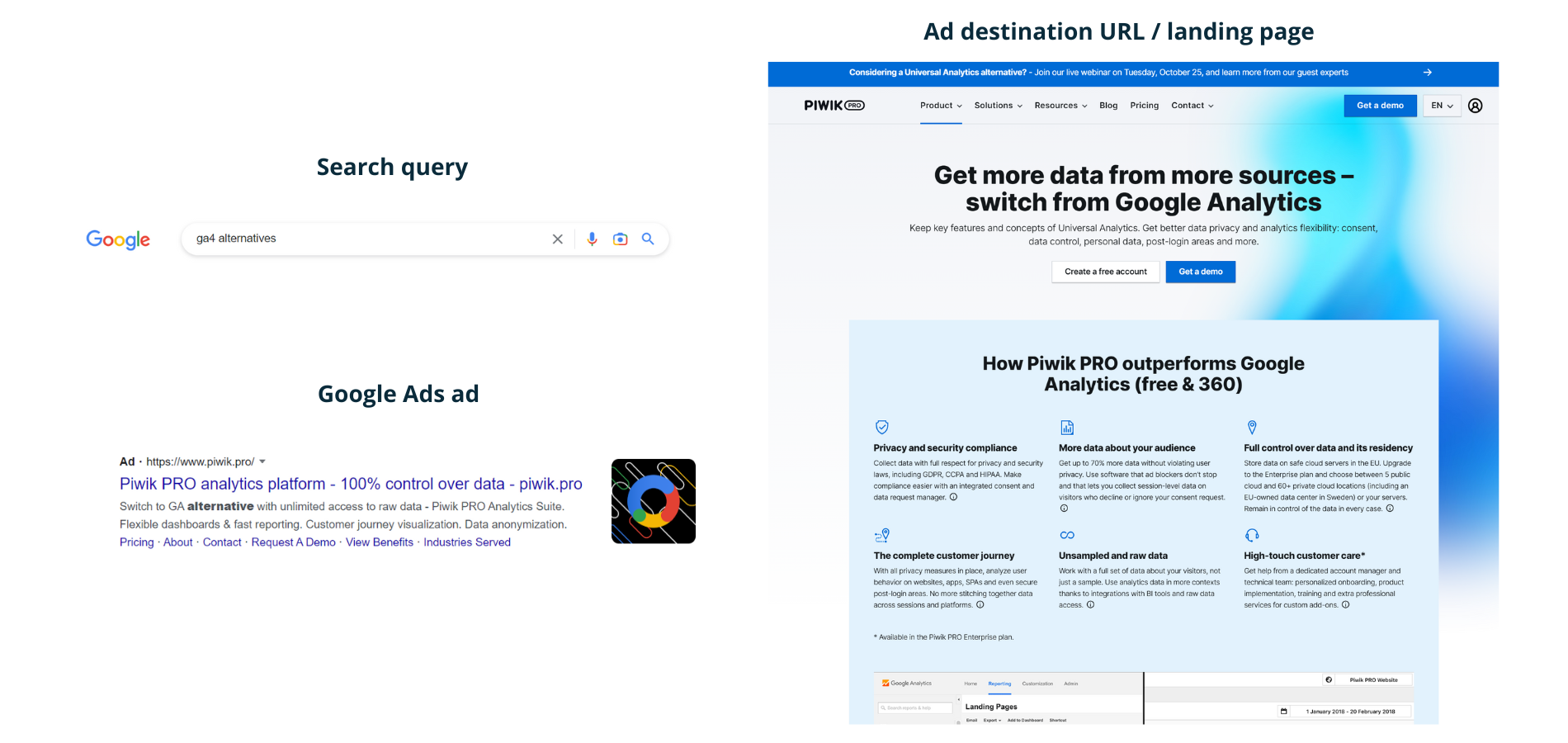Viewport: 1568px width, 743px height.
Task: Clear the Google search query with X
Action: tap(558, 239)
